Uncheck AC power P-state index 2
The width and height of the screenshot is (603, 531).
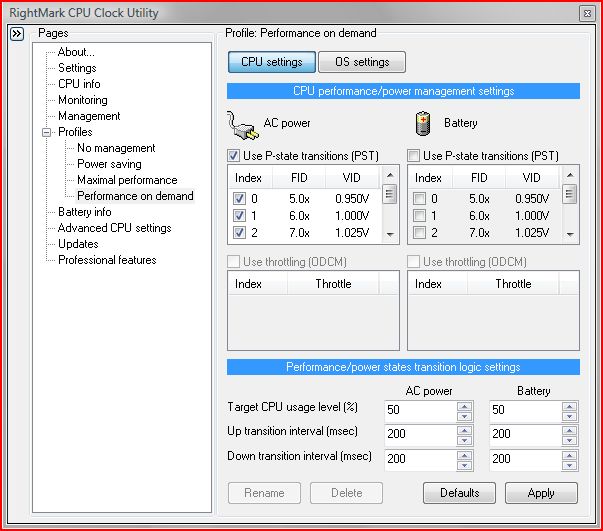[x=239, y=233]
